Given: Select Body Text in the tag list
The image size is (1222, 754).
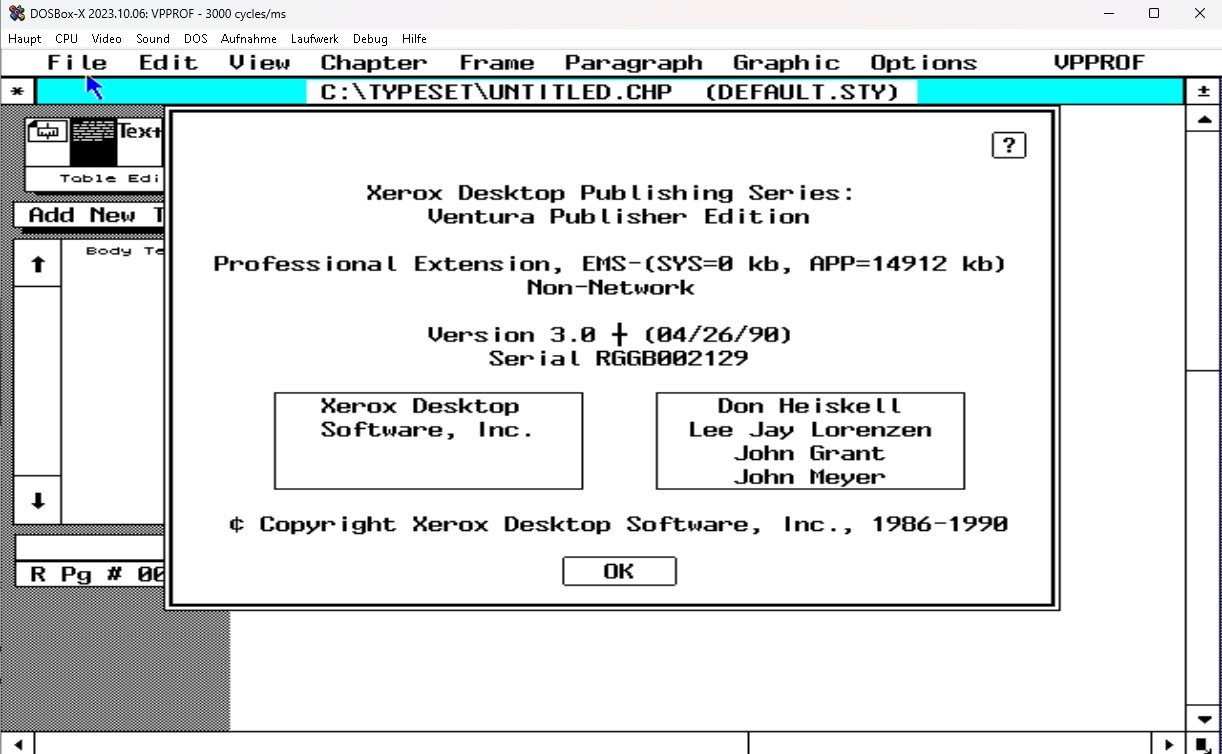Looking at the screenshot, I should click(123, 251).
